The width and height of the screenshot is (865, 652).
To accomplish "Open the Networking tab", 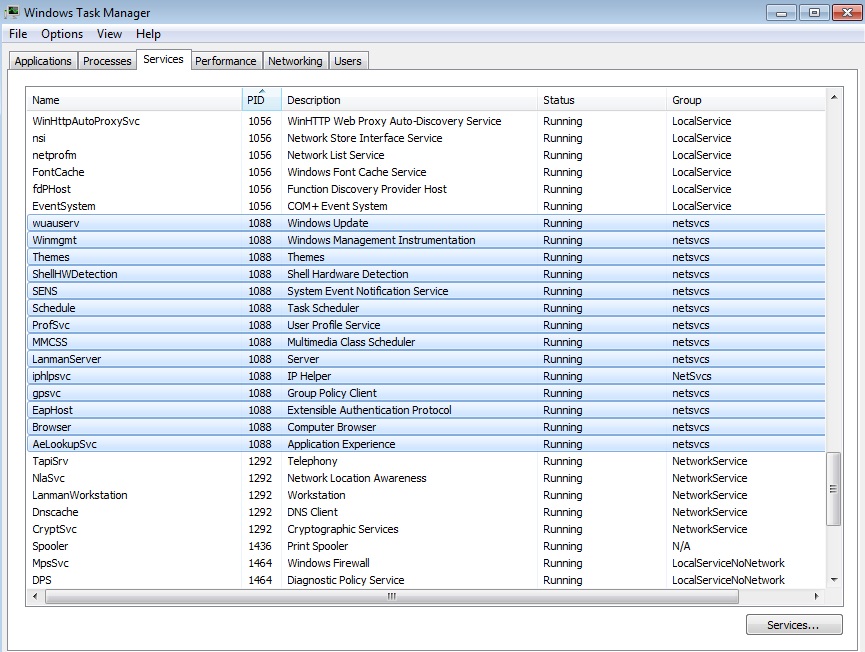I will 295,61.
